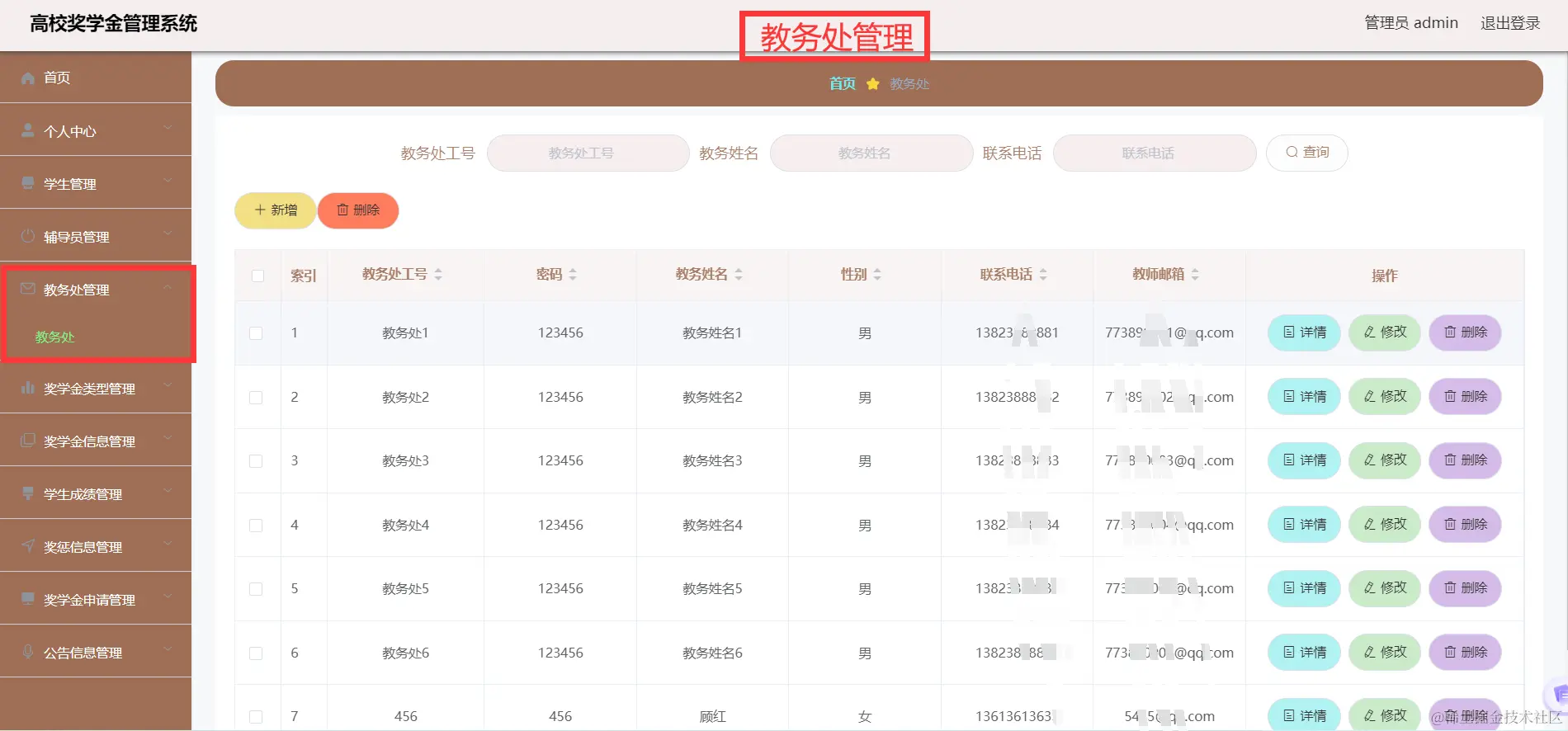Viewport: 1568px width, 731px height.
Task: Click the person icon for 个人中心
Action: (x=28, y=130)
